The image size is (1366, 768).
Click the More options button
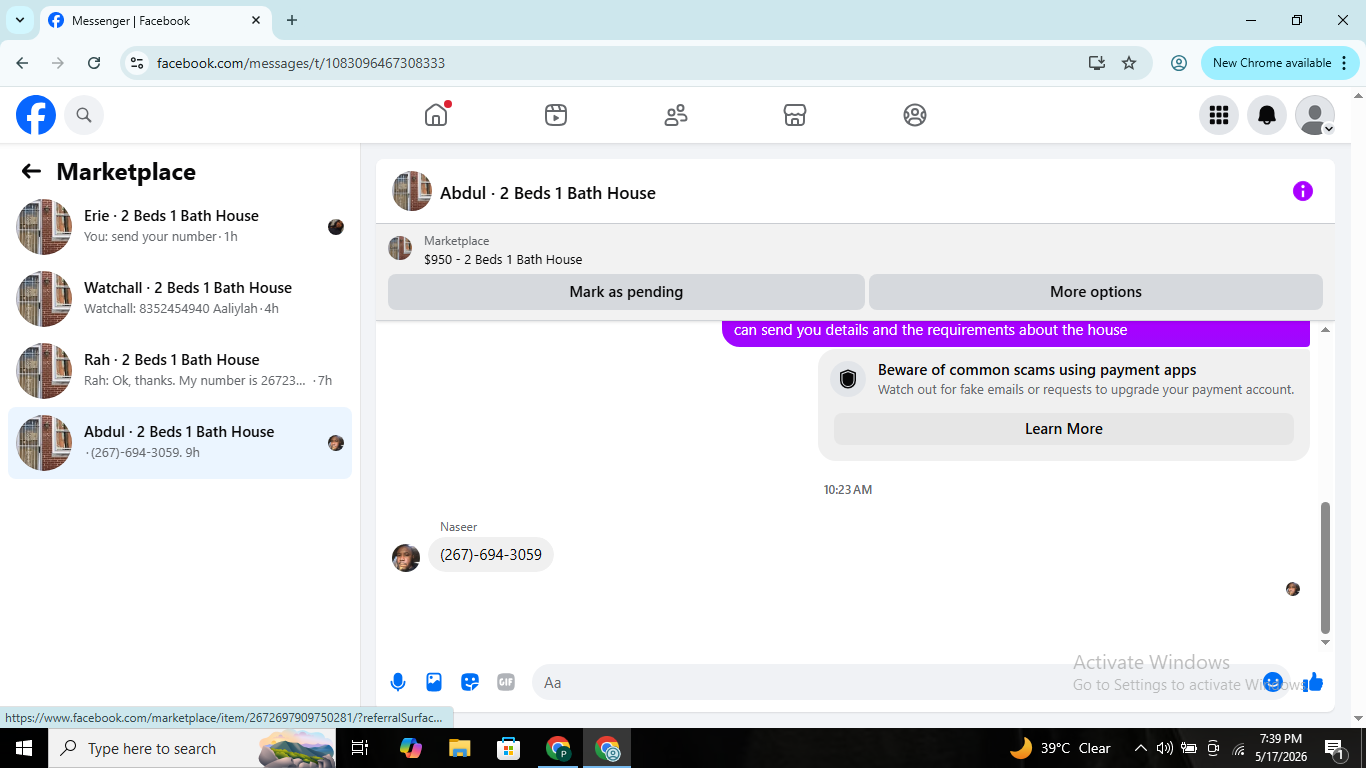(x=1096, y=292)
